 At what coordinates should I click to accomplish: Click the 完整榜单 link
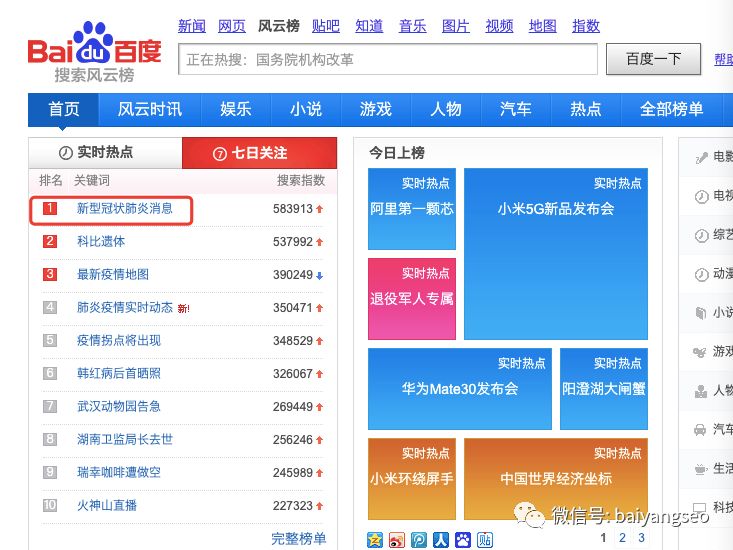tap(299, 539)
